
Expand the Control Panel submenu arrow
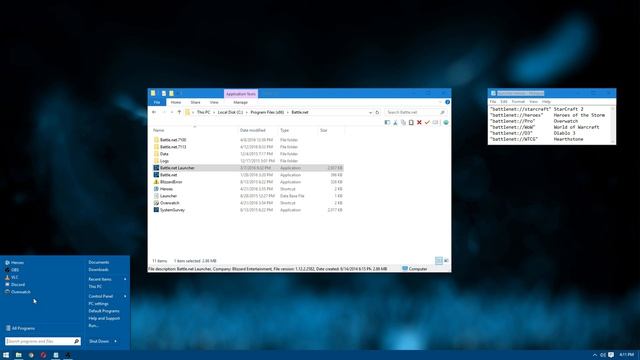125,296
